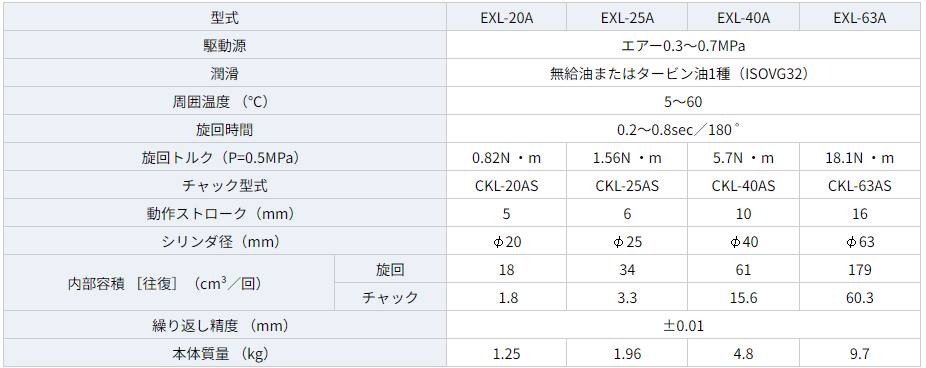
Task: Click the エアー0.3～0.7MPa cell
Action: (684, 45)
